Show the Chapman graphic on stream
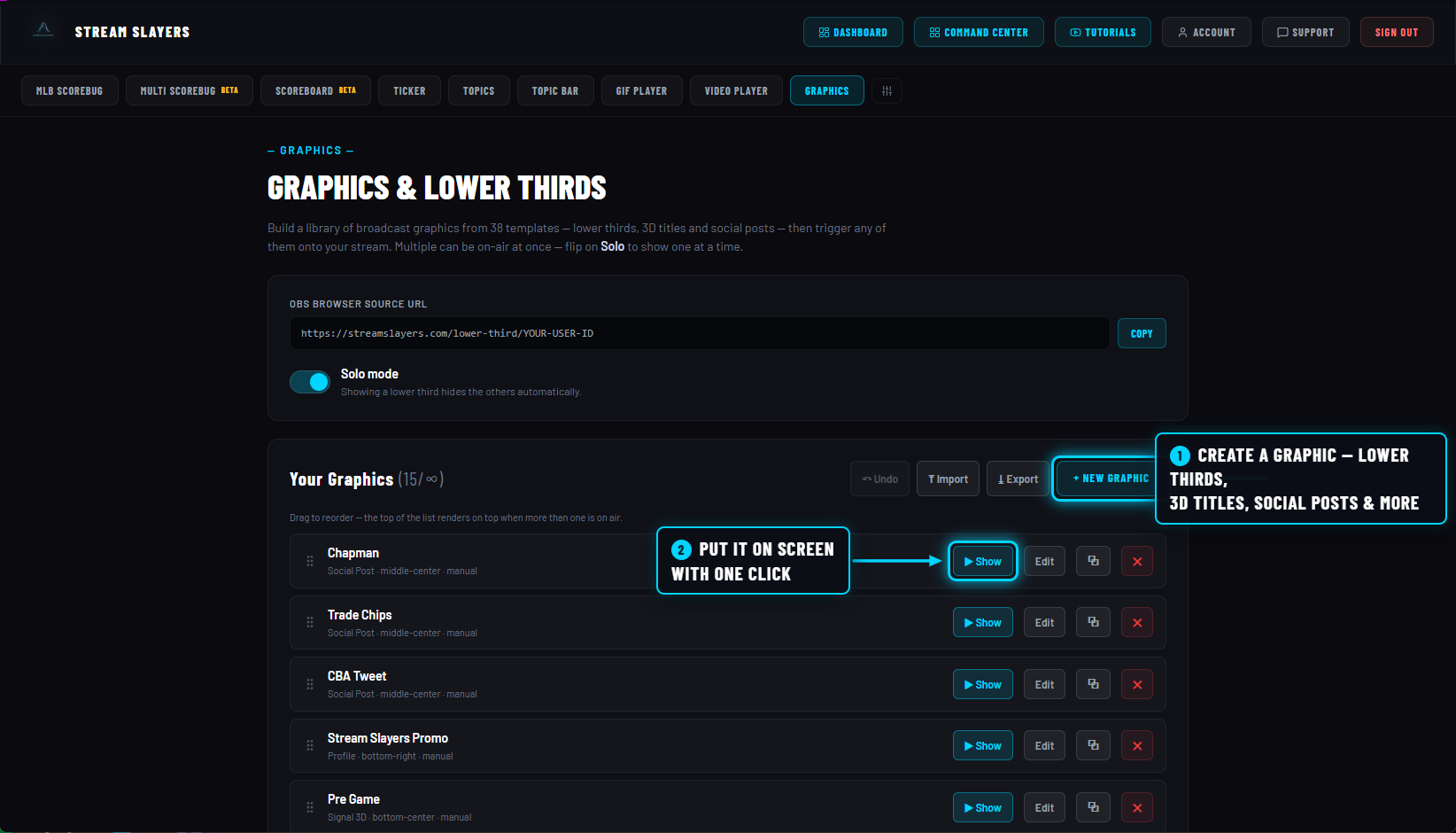This screenshot has width=1456, height=833. tap(982, 561)
